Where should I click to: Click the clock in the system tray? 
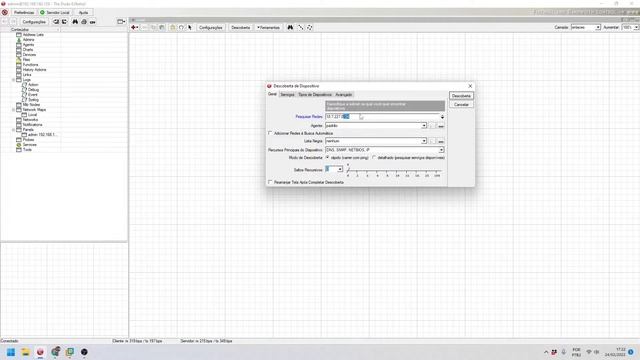pyautogui.click(x=615, y=352)
